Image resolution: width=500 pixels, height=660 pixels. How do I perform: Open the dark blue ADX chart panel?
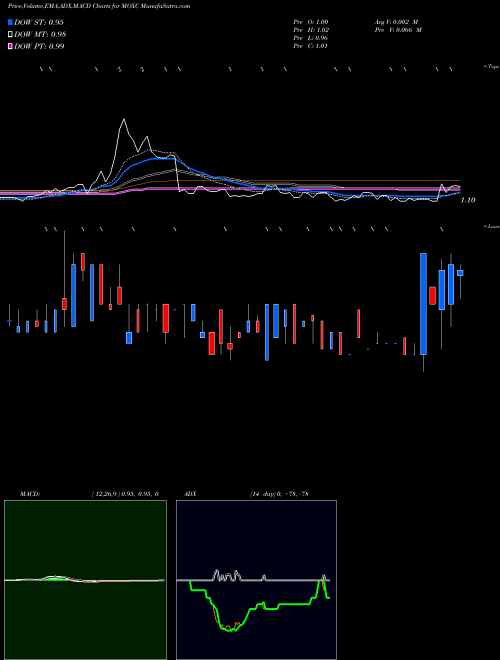coord(256,580)
